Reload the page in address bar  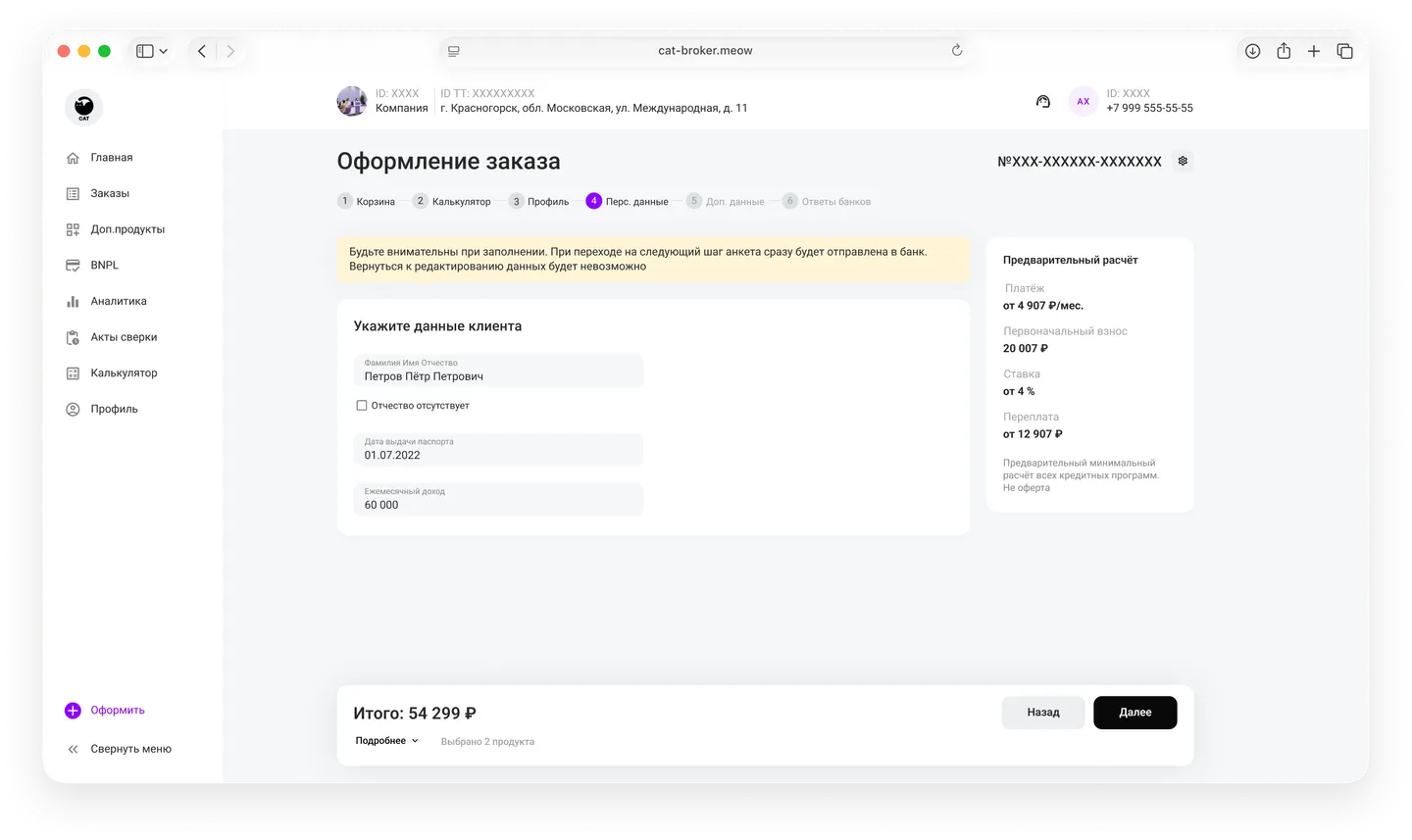tap(957, 51)
